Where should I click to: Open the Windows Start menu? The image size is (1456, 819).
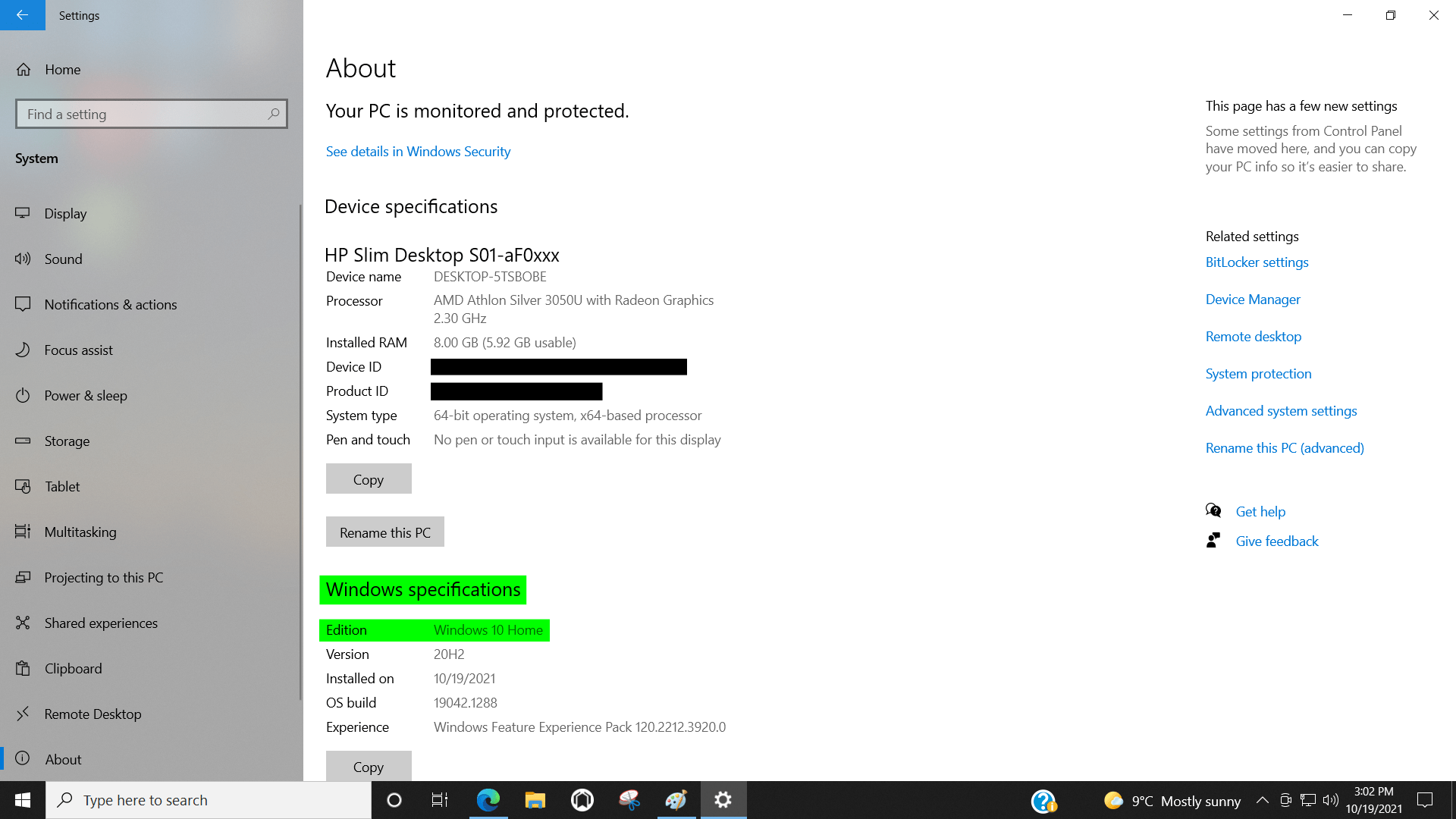(x=23, y=800)
